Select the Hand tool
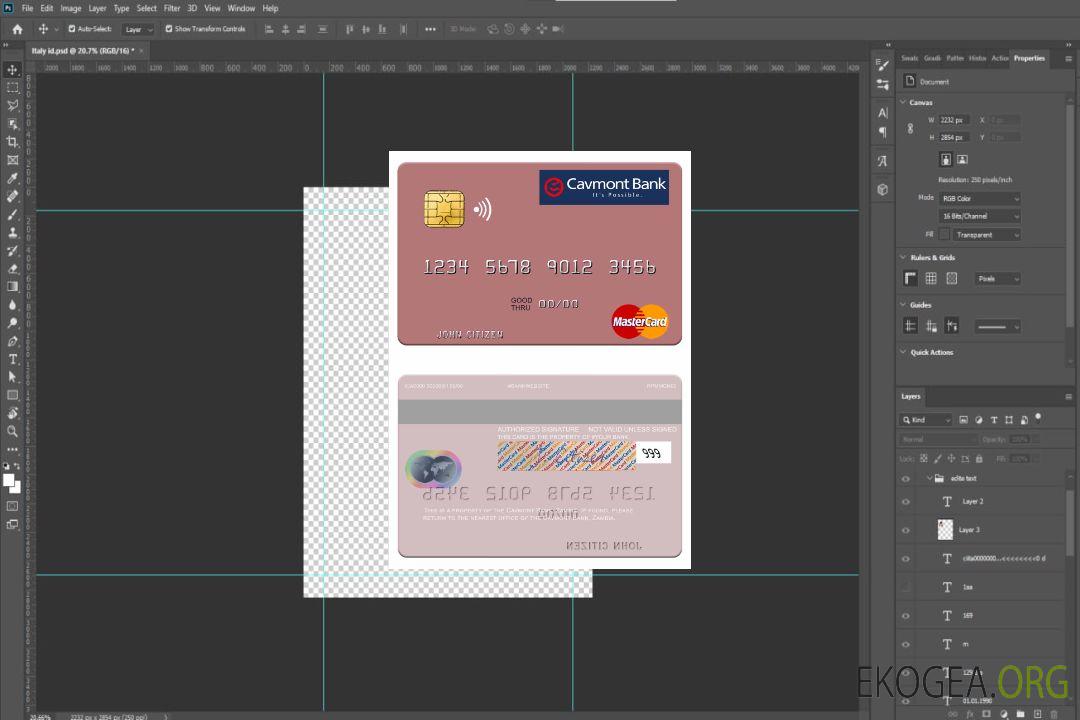Screen dimensions: 1080x720 [12, 413]
